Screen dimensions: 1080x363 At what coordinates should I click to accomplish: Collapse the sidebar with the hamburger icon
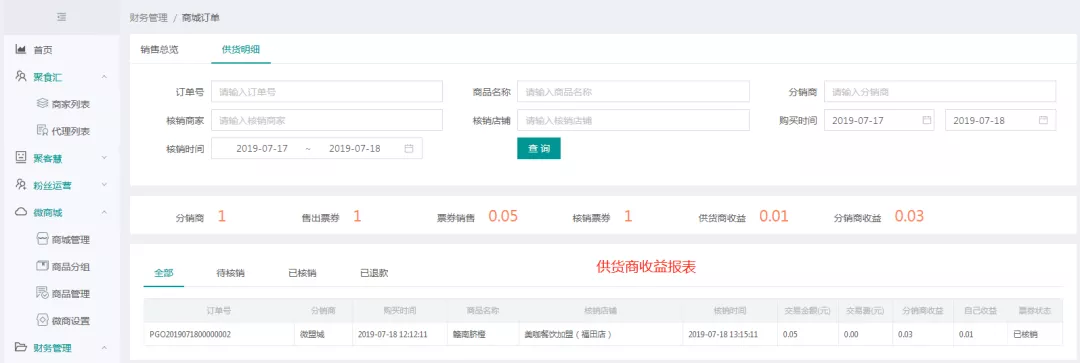[x=61, y=17]
